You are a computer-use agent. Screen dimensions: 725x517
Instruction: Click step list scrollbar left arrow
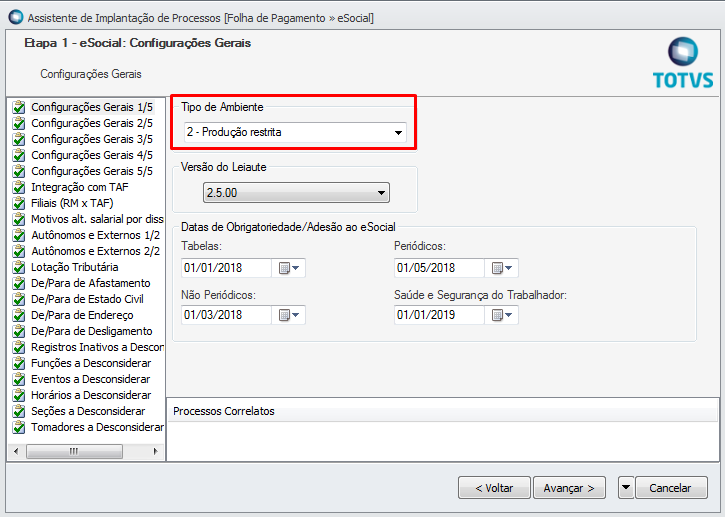[x=16, y=451]
